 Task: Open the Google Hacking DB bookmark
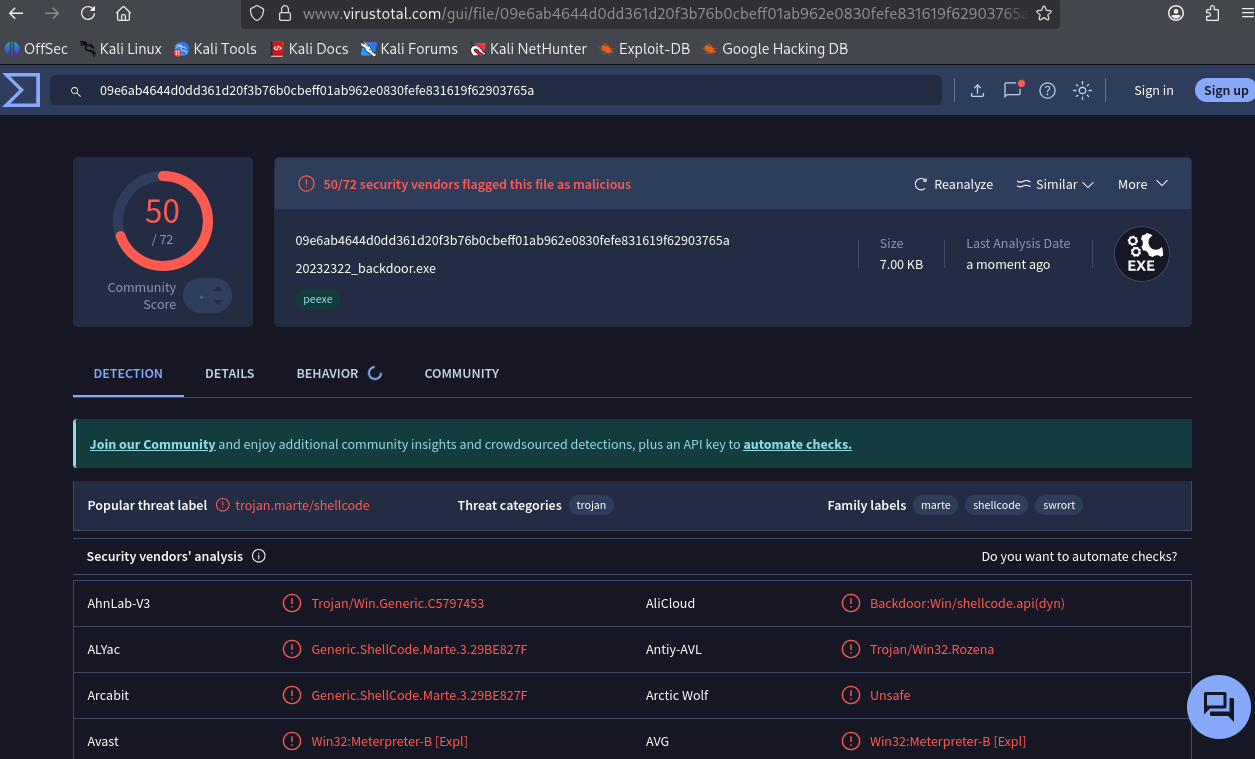(x=775, y=48)
